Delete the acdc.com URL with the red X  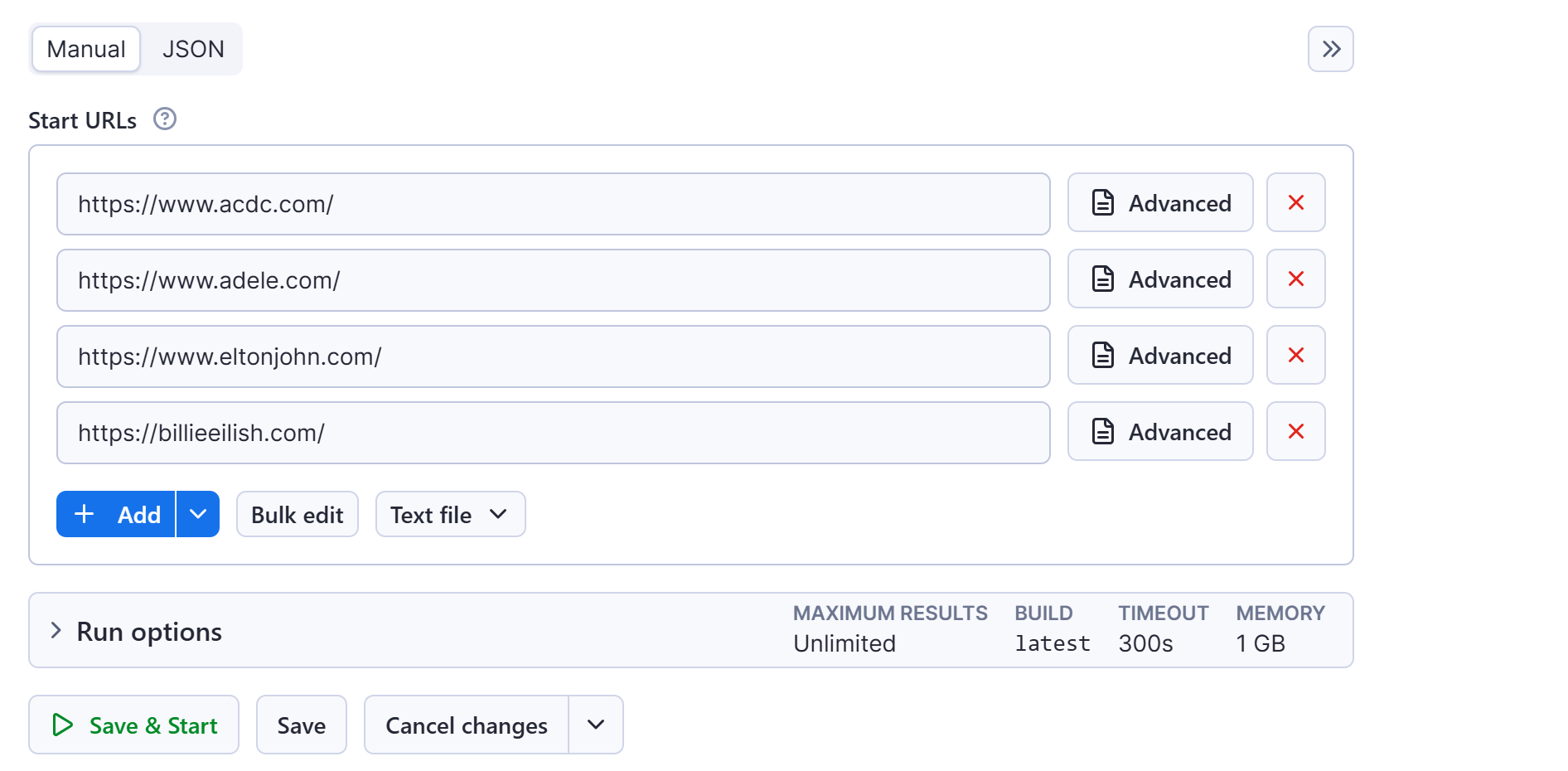[x=1295, y=202]
